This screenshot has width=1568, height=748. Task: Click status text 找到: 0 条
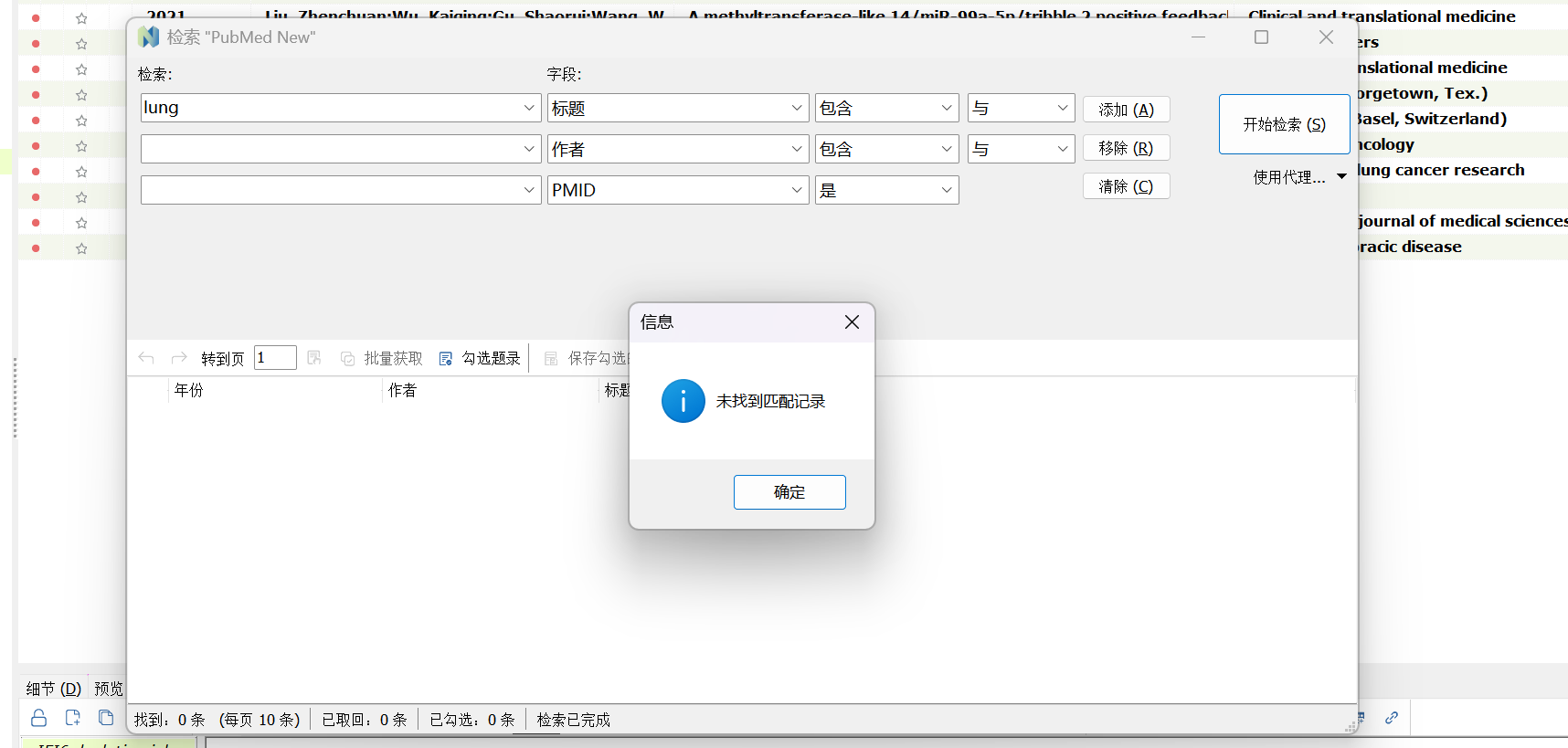169,720
